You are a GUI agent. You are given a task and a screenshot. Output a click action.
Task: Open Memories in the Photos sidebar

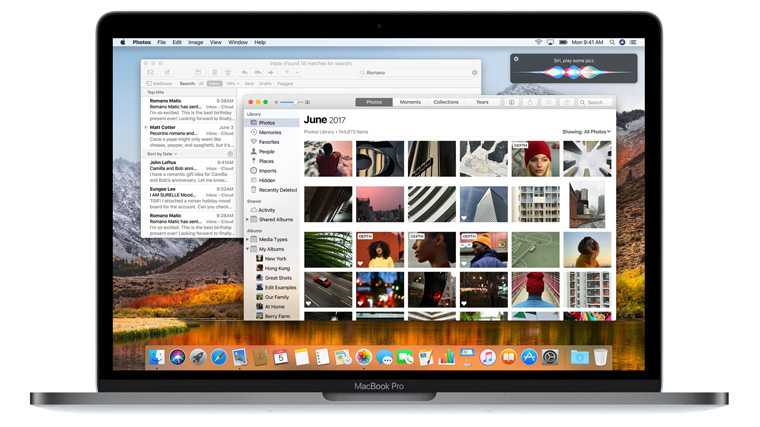(269, 132)
